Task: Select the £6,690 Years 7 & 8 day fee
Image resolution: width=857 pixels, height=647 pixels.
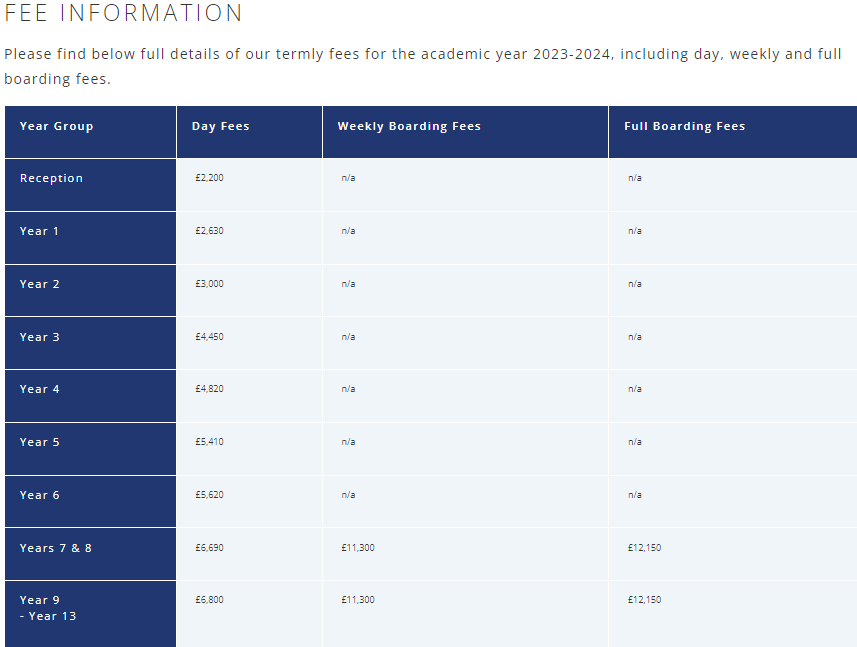Action: (x=209, y=548)
